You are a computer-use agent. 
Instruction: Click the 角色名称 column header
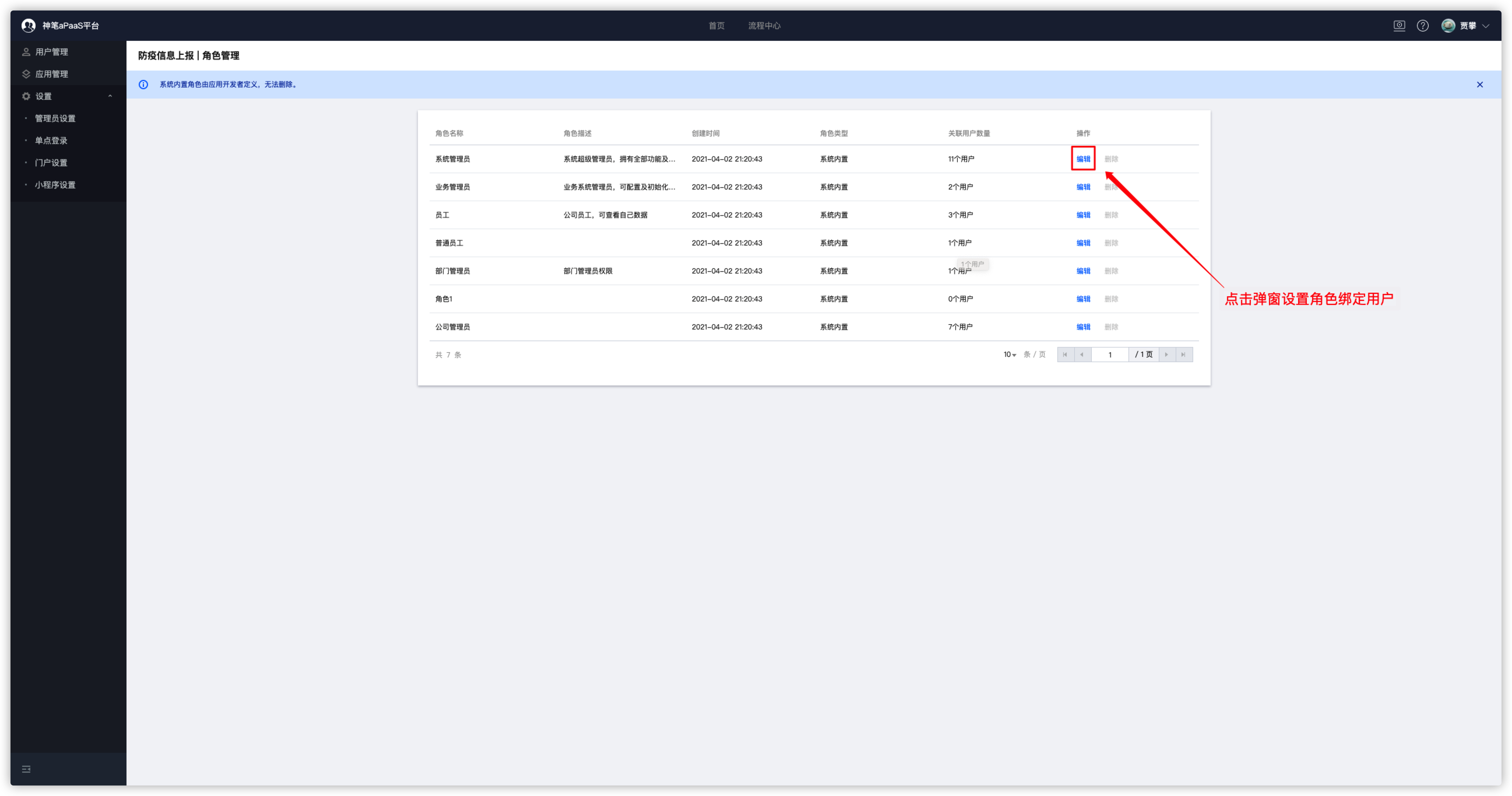click(x=449, y=133)
